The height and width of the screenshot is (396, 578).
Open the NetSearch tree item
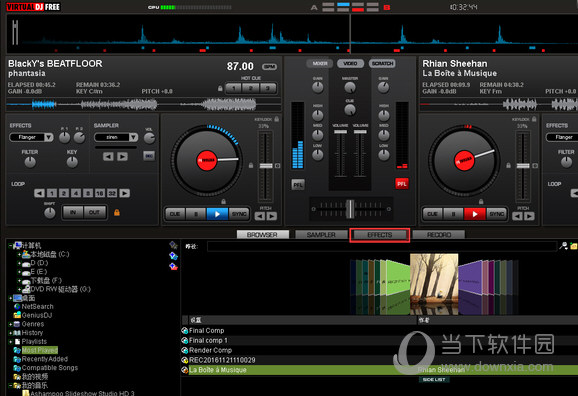click(x=37, y=307)
